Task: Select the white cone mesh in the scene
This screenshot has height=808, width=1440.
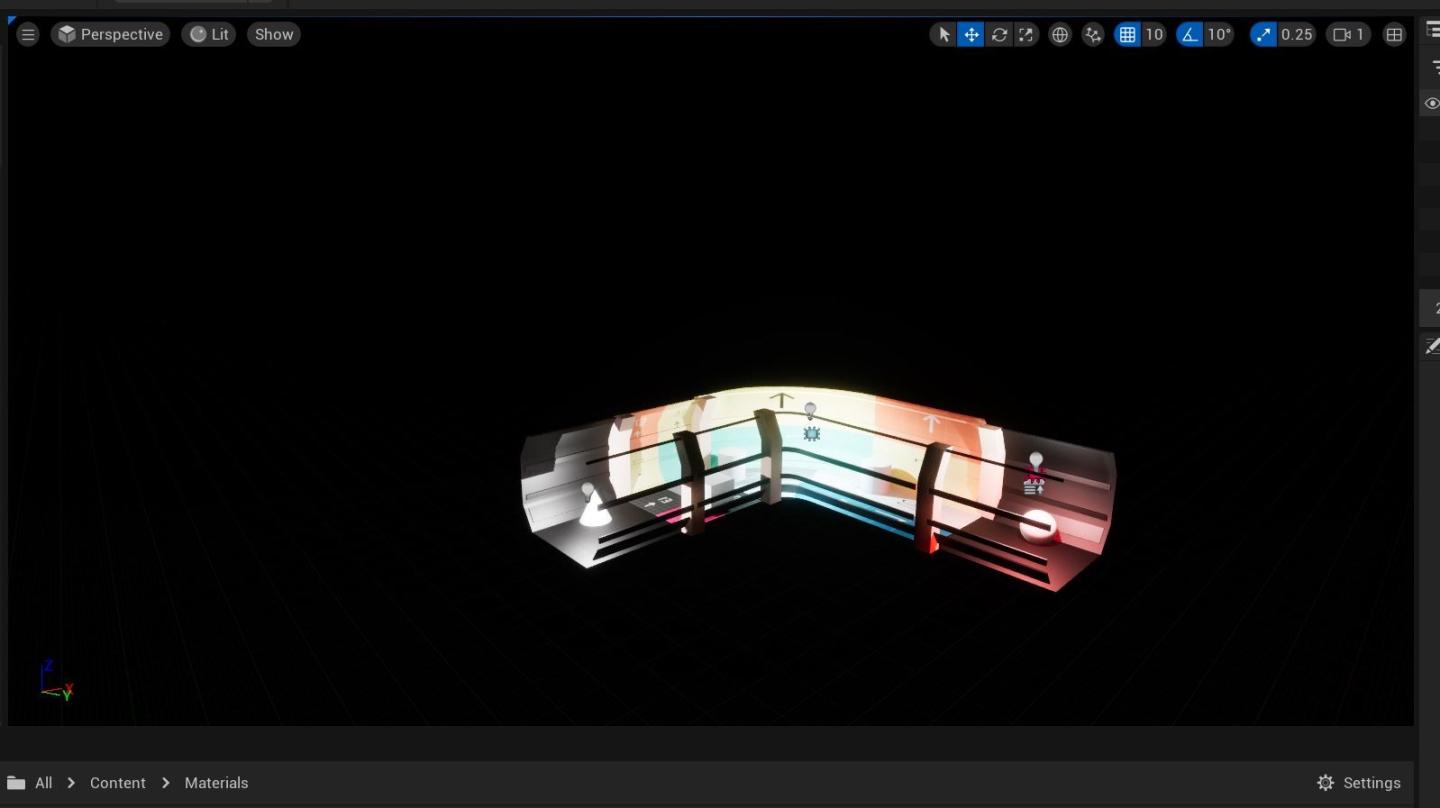Action: (595, 512)
